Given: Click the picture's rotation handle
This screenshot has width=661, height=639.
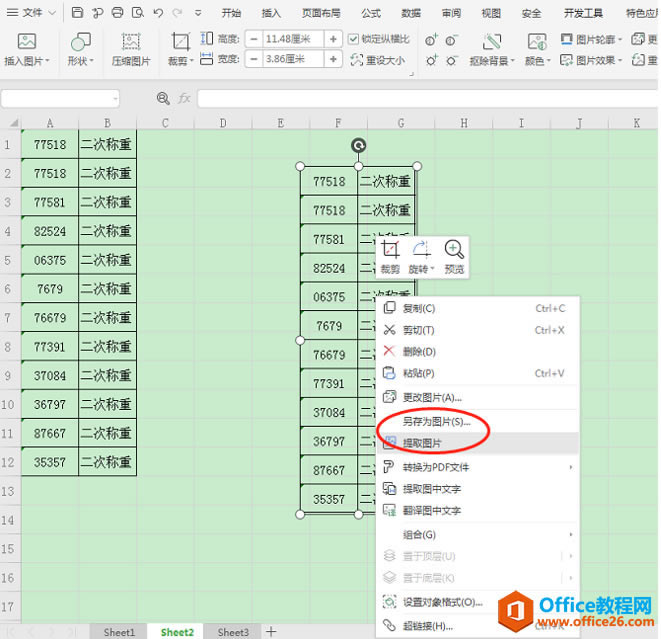Looking at the screenshot, I should click(x=358, y=145).
